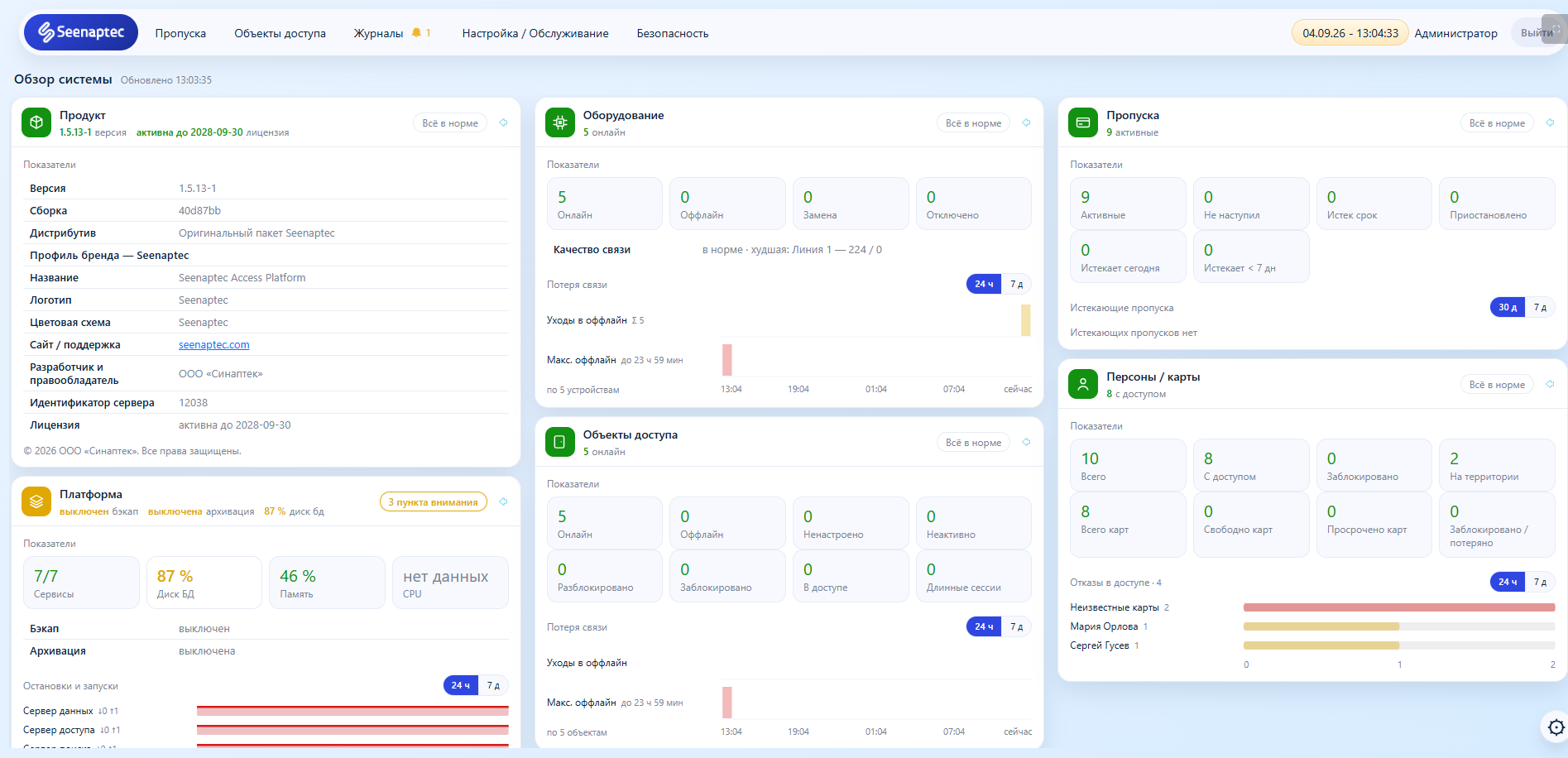Click the Оборудование chip icon

(560, 122)
